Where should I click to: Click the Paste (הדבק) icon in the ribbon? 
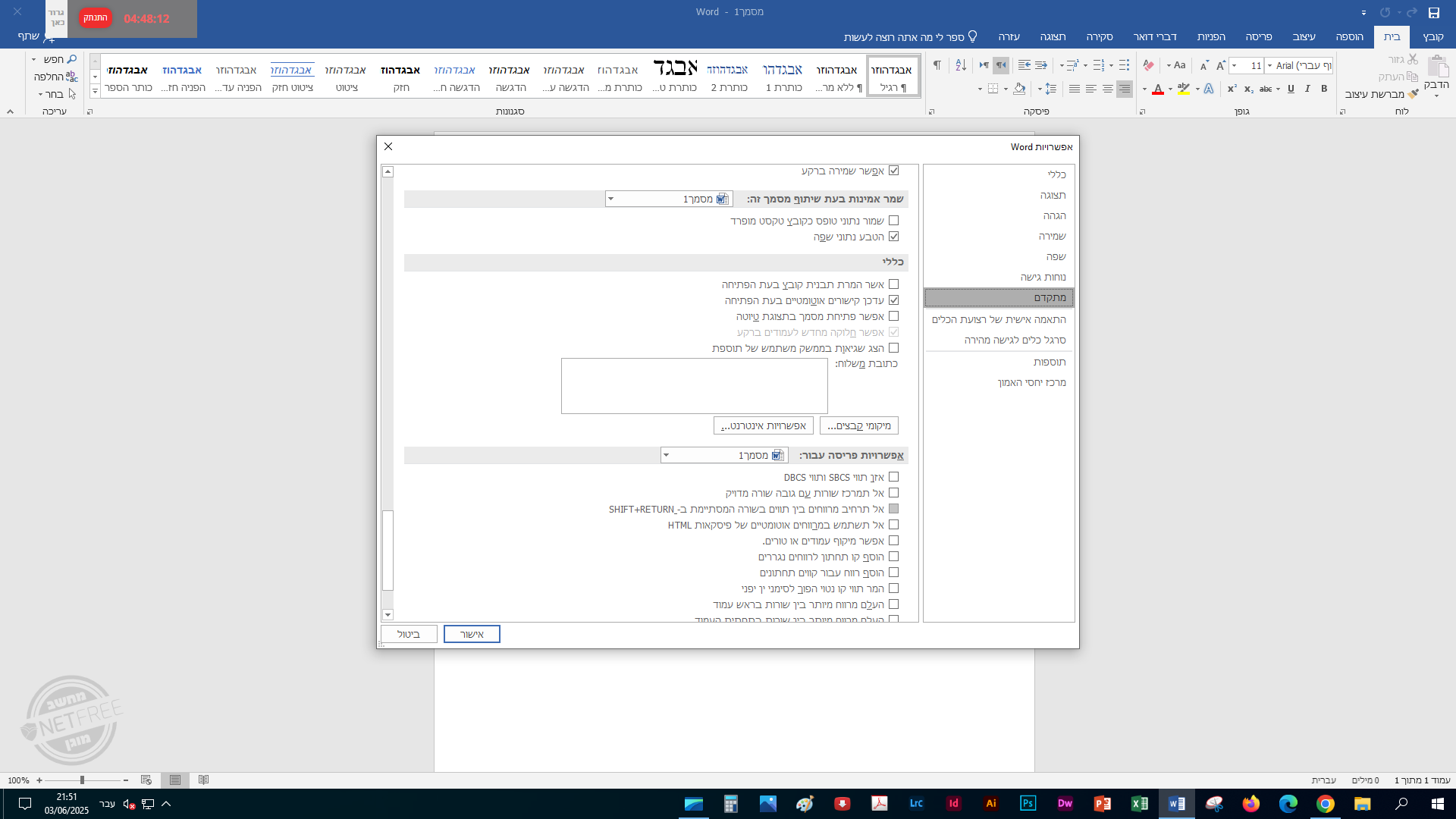tap(1437, 67)
